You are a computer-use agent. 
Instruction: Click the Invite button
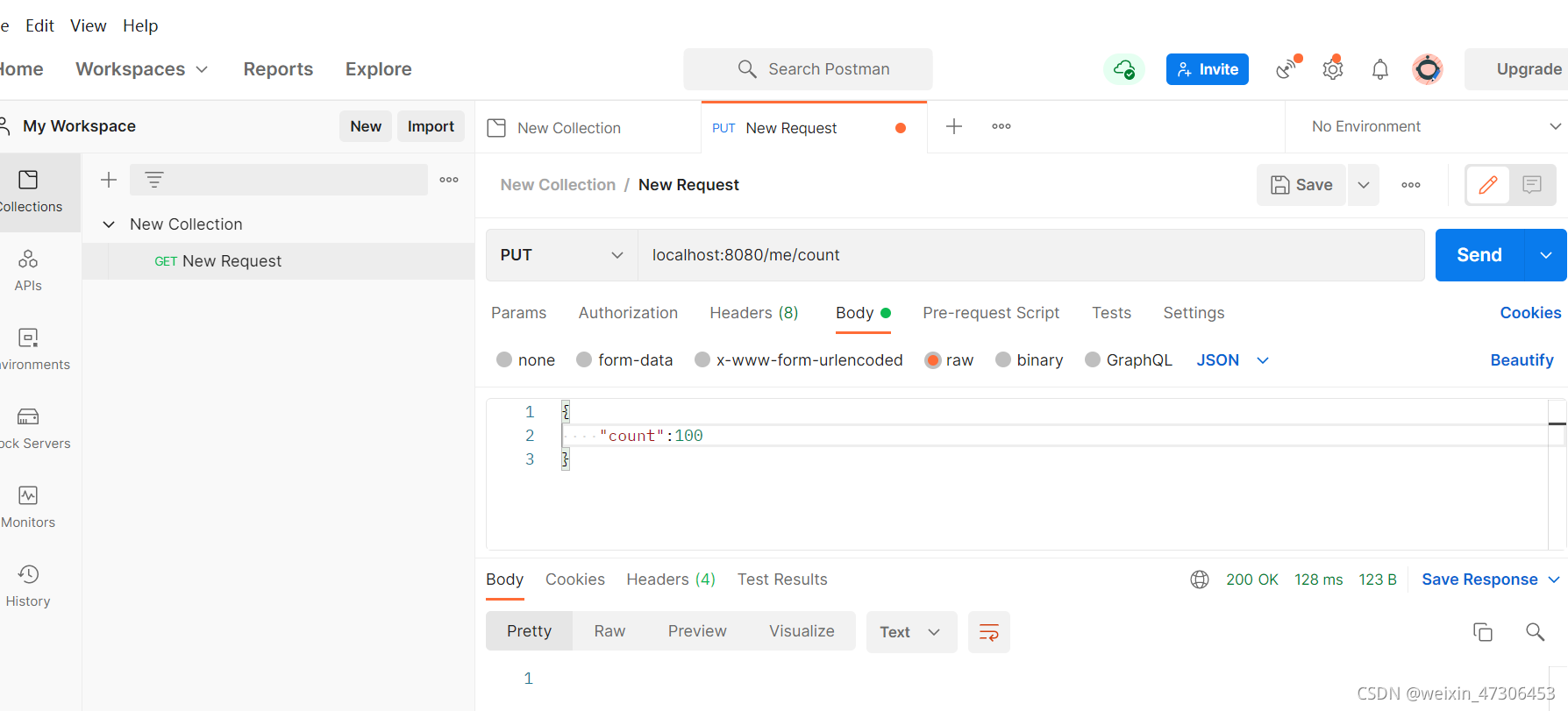pos(1208,69)
